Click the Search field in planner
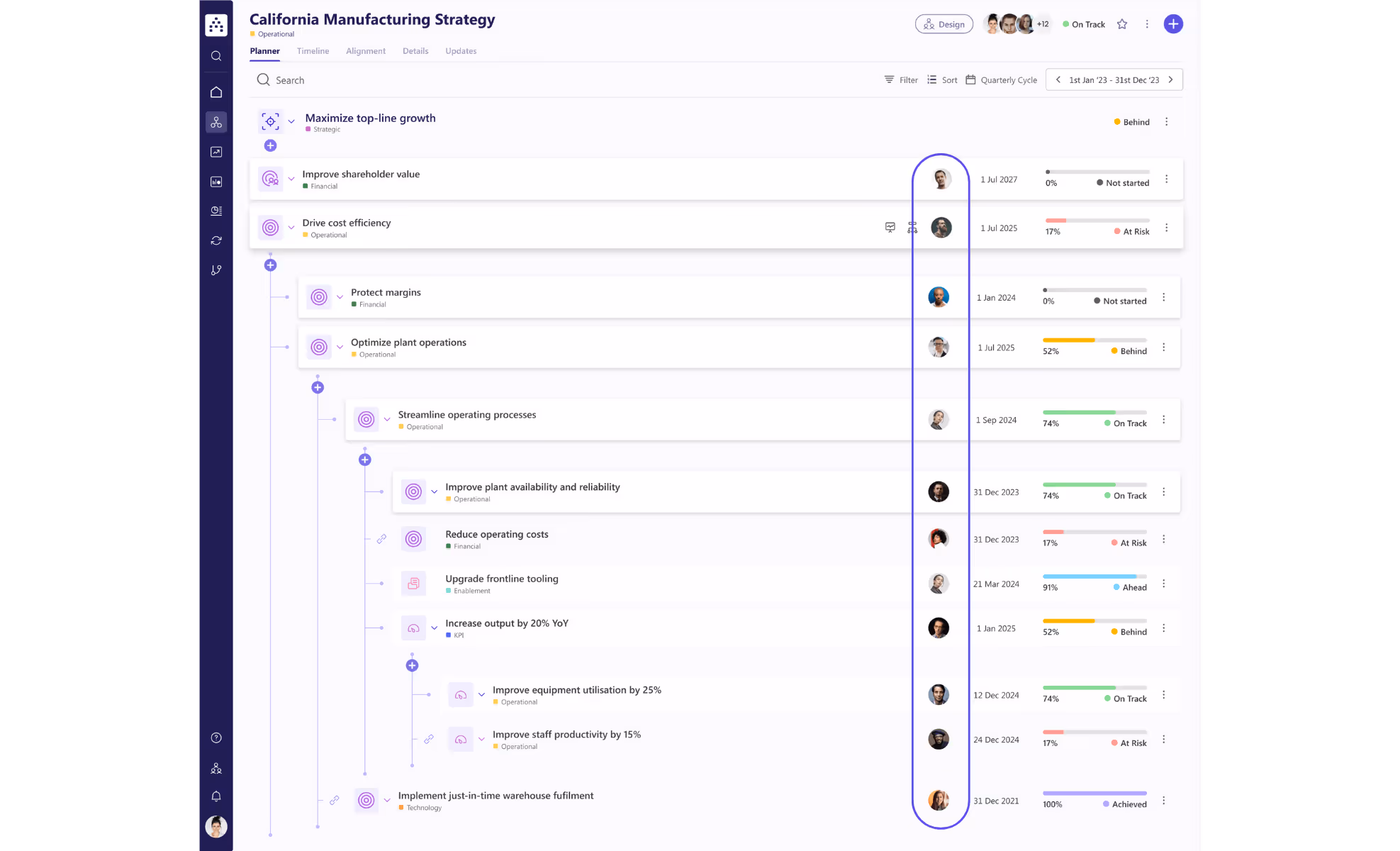Screen dimensions: 1400x851 [x=290, y=80]
